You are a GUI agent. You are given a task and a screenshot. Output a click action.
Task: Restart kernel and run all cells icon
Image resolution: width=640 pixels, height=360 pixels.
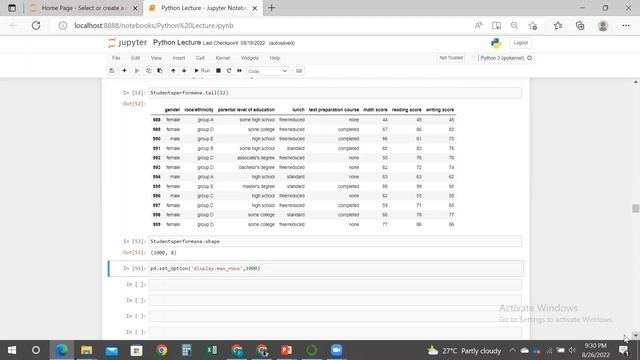240,71
